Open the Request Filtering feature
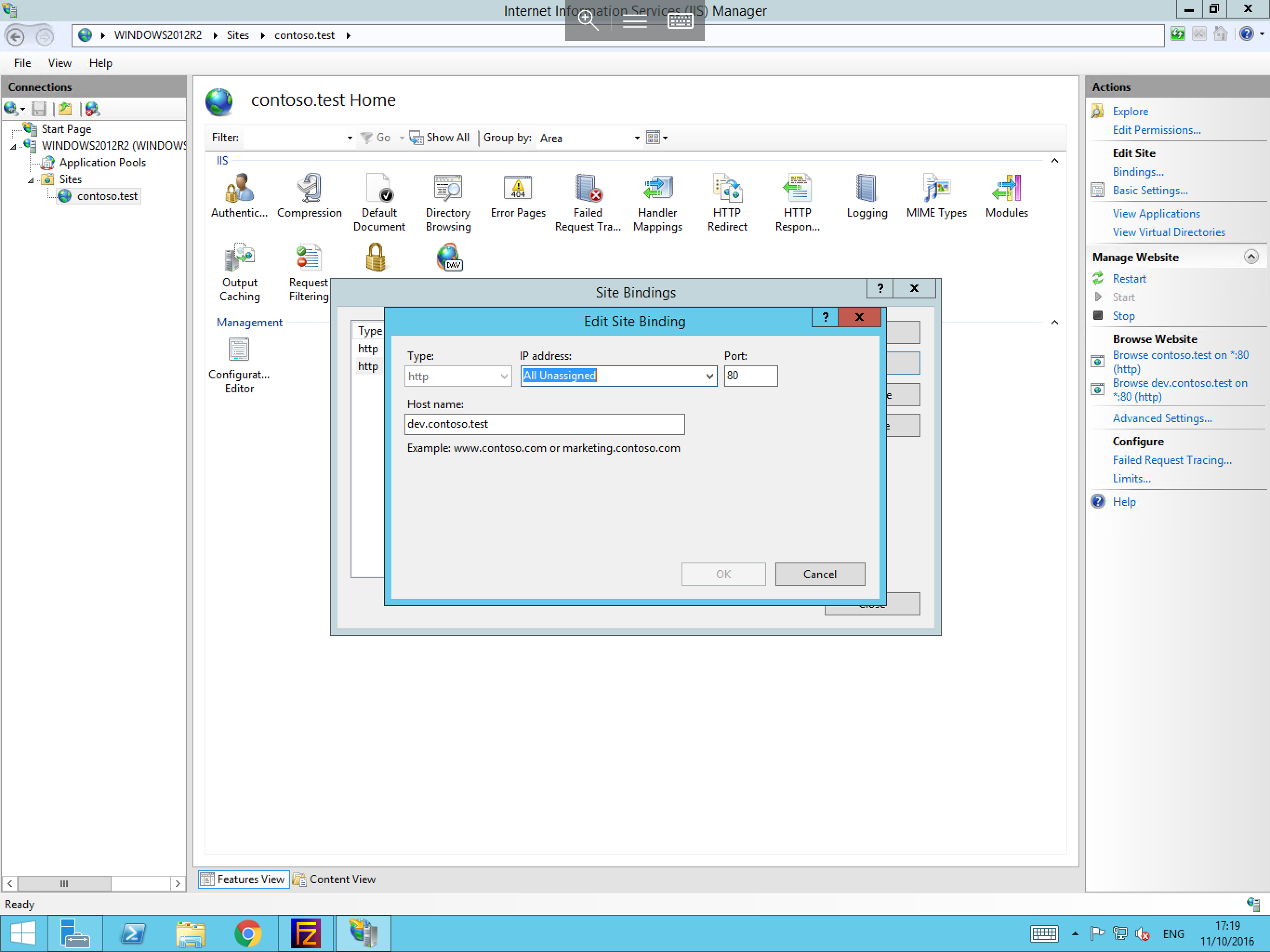This screenshot has height=952, width=1270. click(x=309, y=272)
